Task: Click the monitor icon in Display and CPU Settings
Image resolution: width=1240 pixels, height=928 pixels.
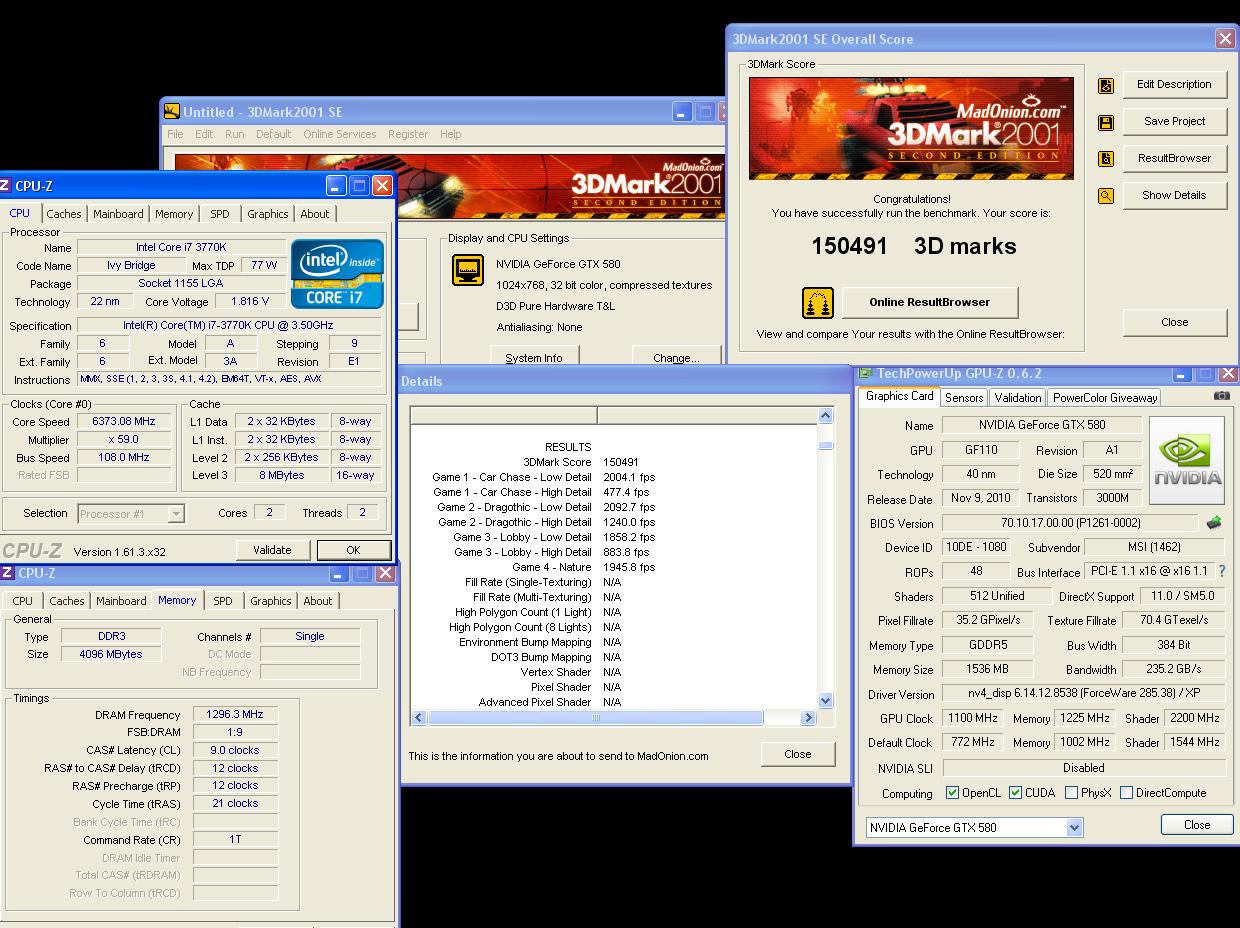Action: pos(468,270)
